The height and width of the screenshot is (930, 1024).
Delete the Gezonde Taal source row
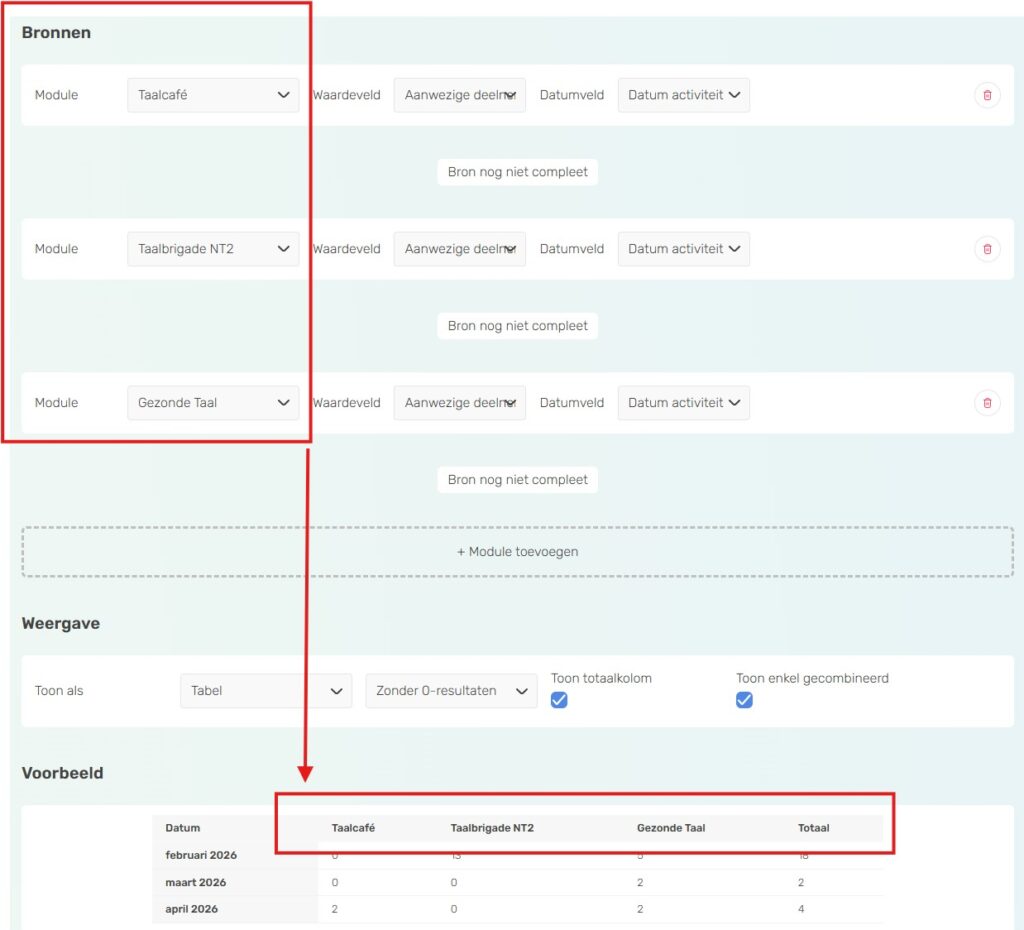987,403
